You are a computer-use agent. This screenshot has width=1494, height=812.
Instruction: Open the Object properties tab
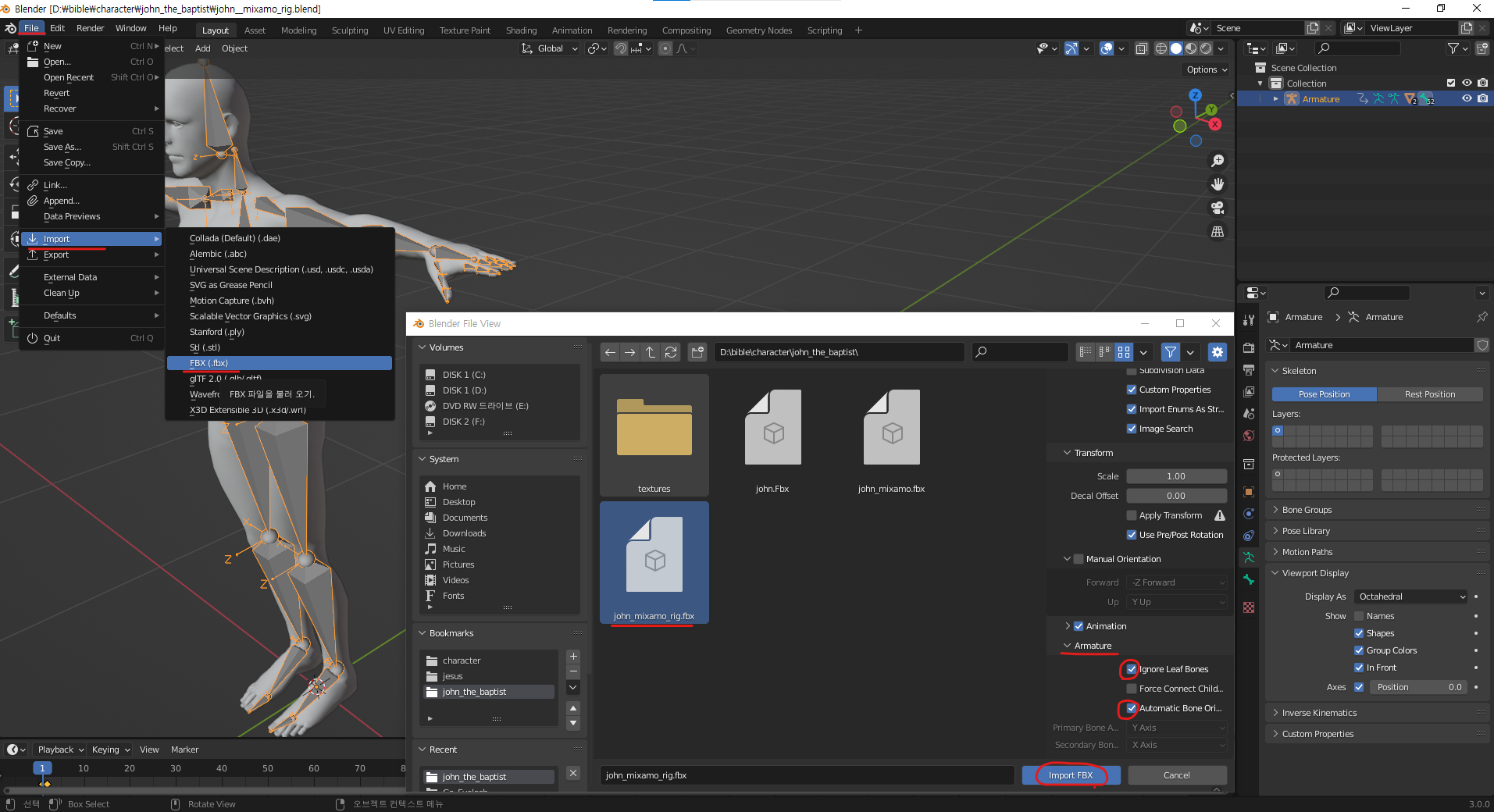click(1249, 492)
